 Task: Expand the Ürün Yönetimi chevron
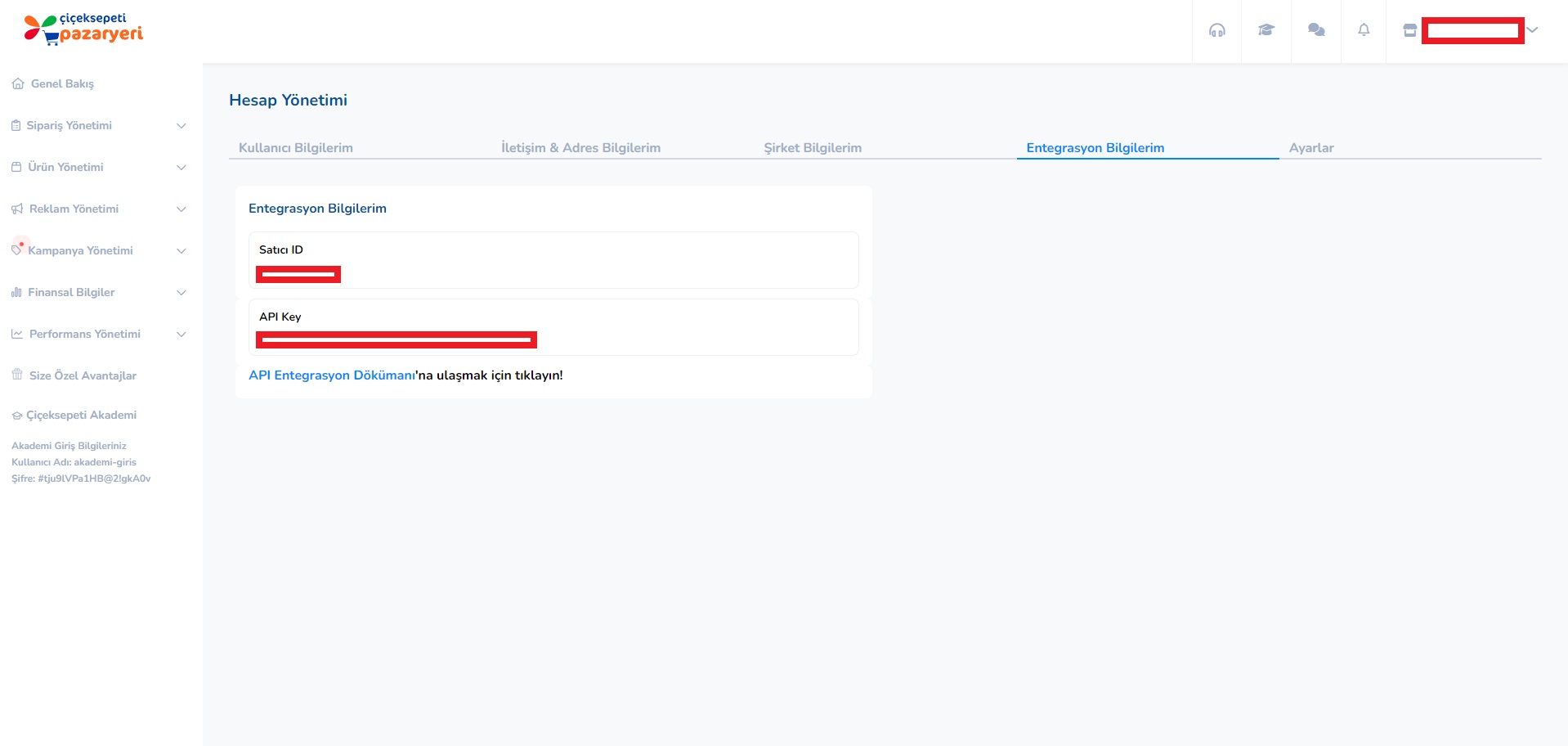(x=181, y=168)
